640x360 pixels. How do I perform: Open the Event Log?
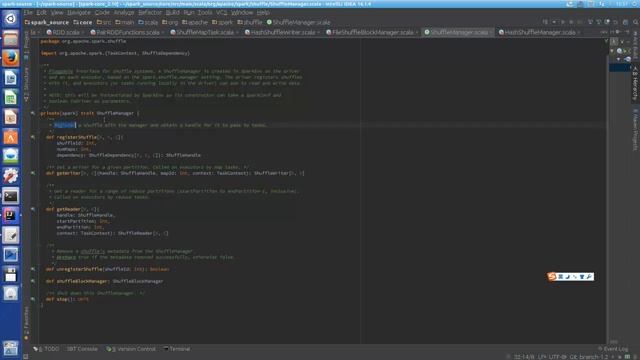(613, 349)
